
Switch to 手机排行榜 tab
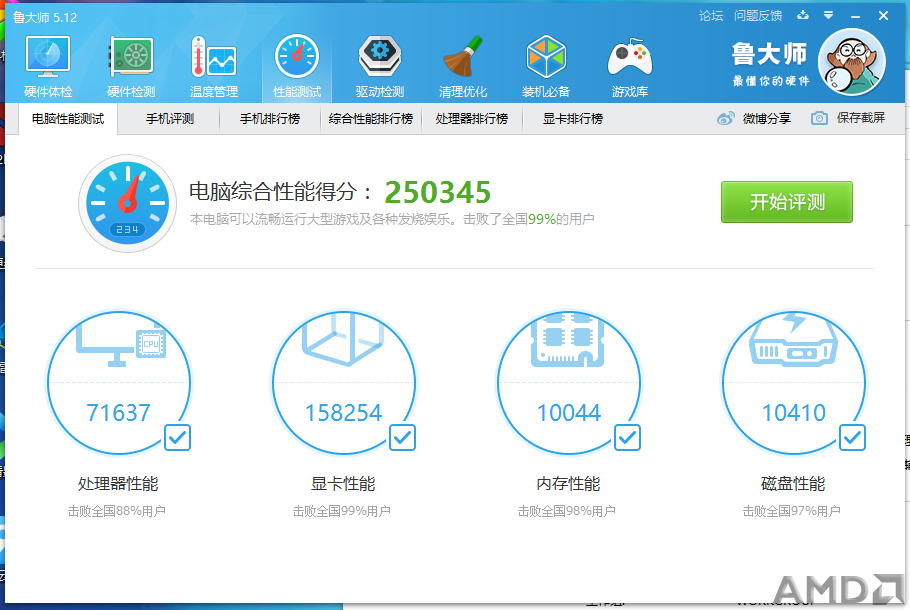pos(270,119)
